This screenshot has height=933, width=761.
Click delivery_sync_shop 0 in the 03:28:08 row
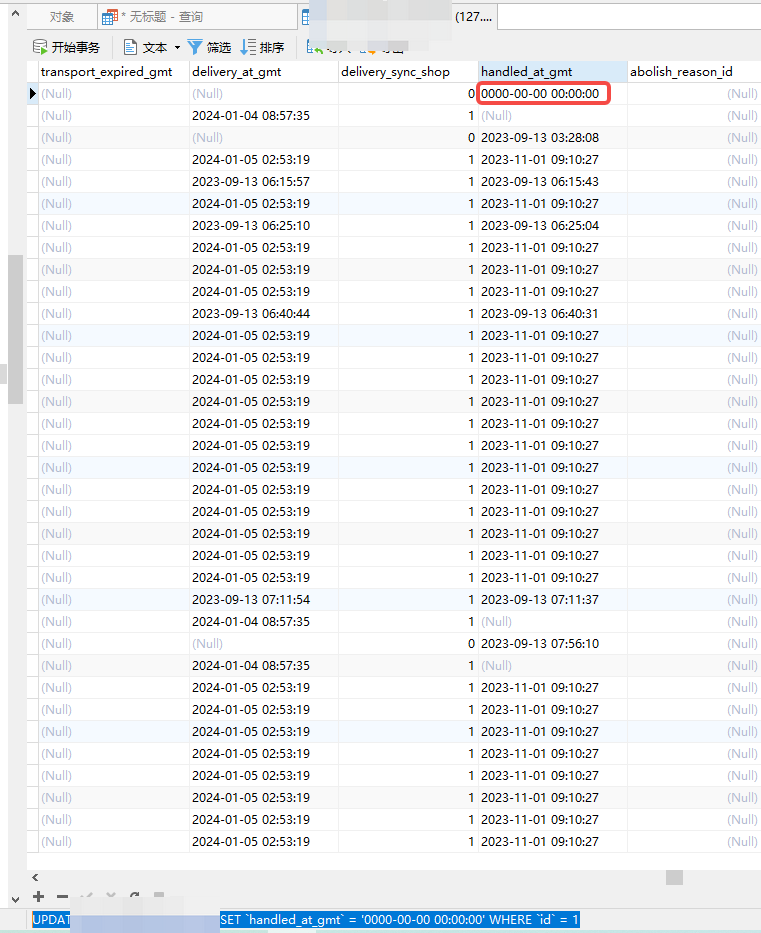pyautogui.click(x=408, y=137)
